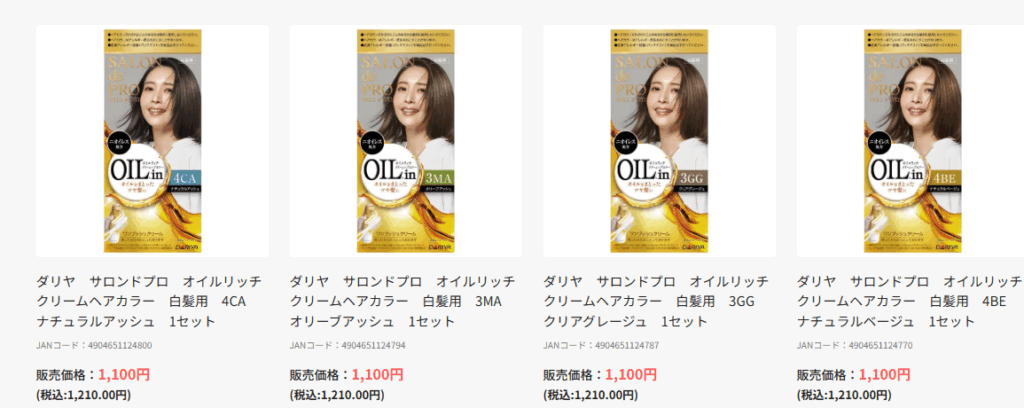Click the 1,100円 price of the 3MA item
Image resolution: width=1024 pixels, height=408 pixels.
[x=377, y=375]
